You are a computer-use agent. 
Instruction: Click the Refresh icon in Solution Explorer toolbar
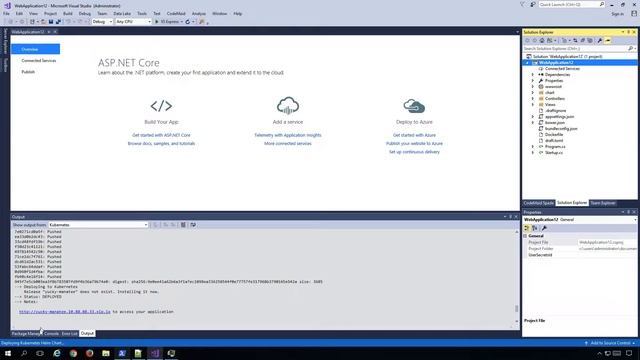pyautogui.click(x=575, y=40)
